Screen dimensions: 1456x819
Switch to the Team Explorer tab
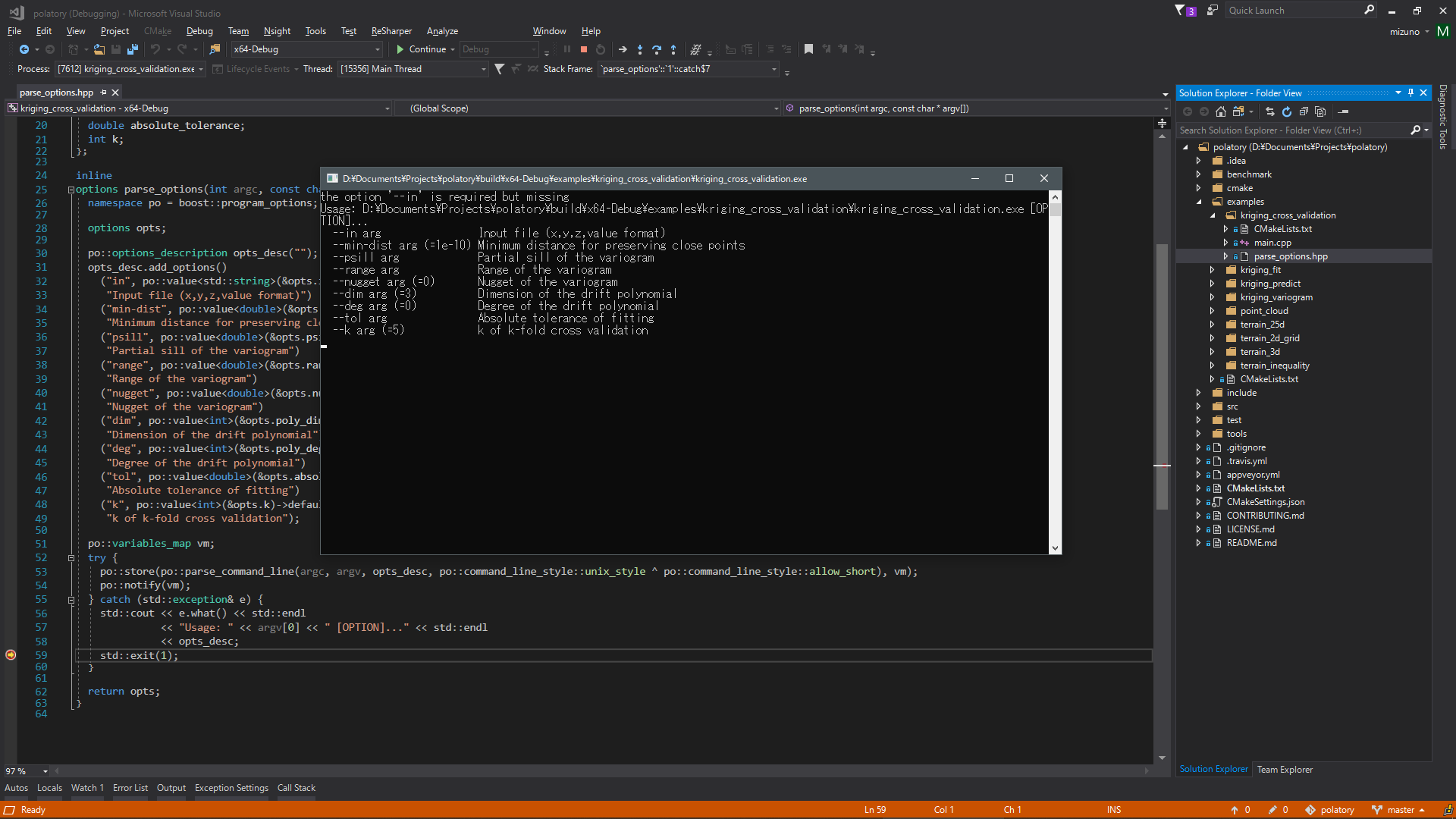point(1285,769)
